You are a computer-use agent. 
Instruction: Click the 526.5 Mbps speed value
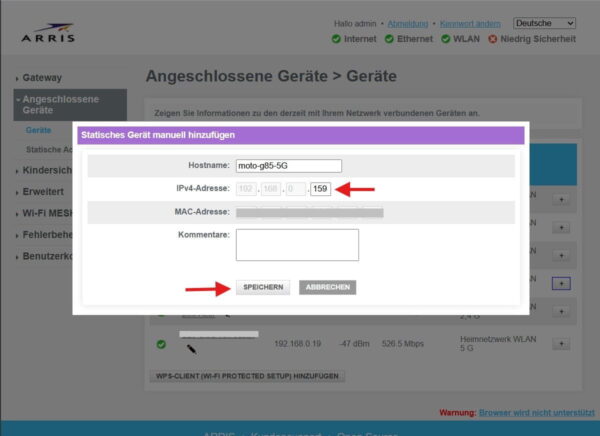point(403,344)
